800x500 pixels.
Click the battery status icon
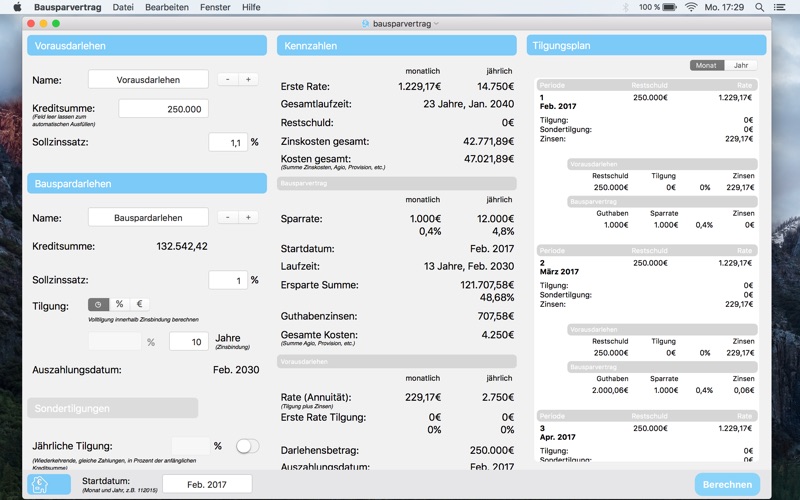(669, 7)
